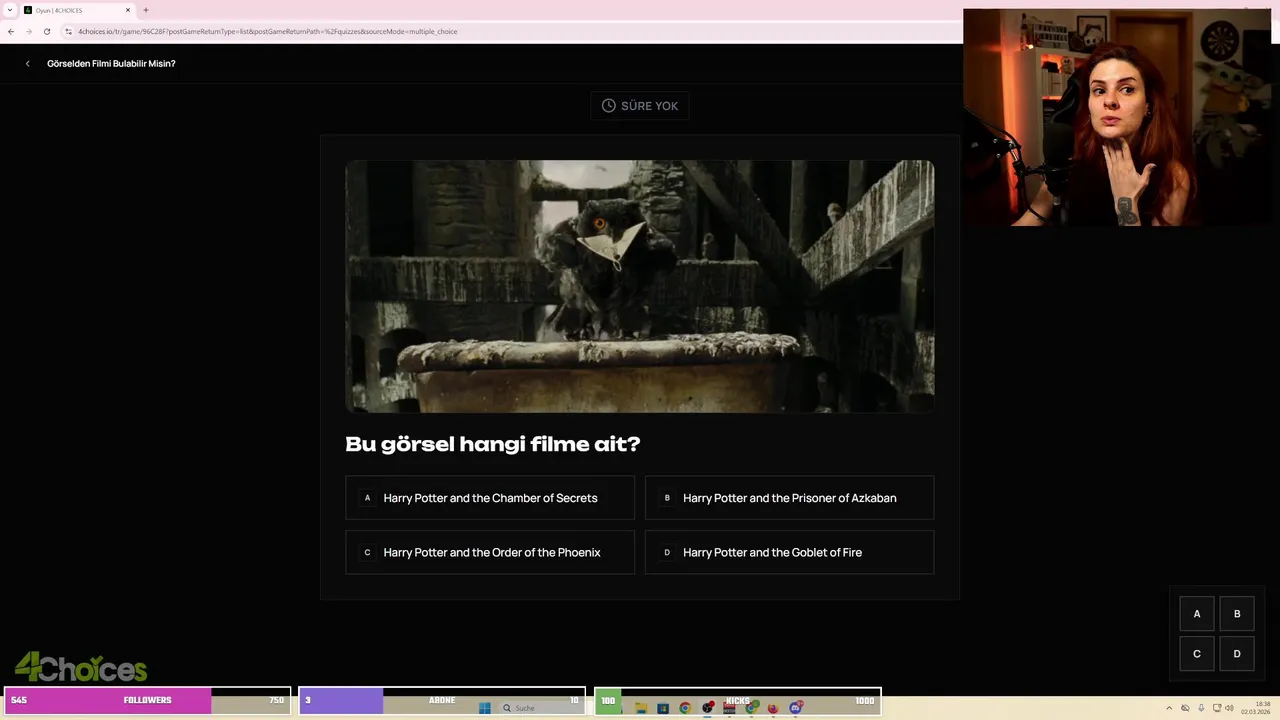Open the tab search dropdown arrow
1280x720 pixels.
10,9
